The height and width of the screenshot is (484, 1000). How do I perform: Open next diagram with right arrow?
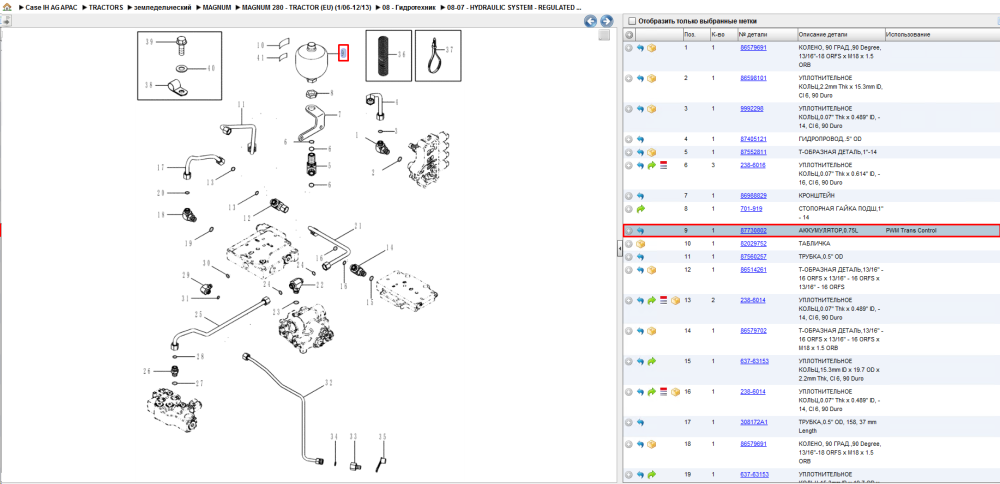pyautogui.click(x=607, y=21)
